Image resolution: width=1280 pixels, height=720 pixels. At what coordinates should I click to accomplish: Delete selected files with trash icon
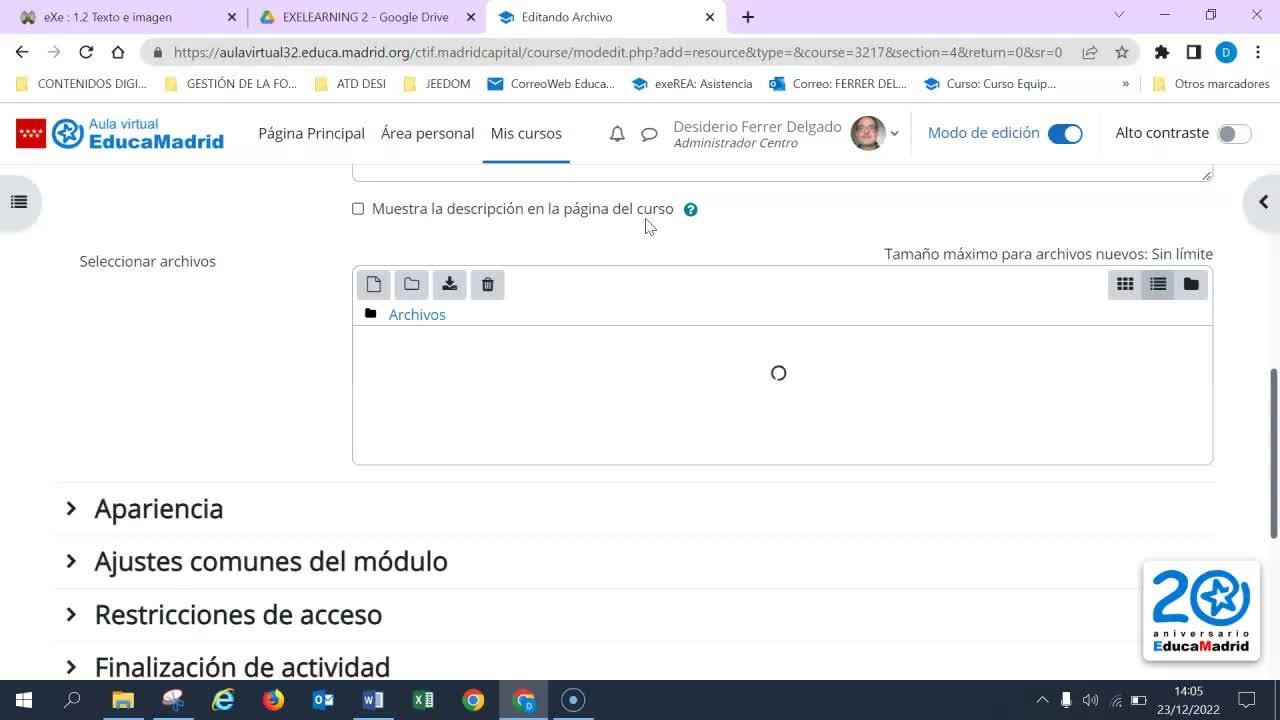tap(488, 285)
